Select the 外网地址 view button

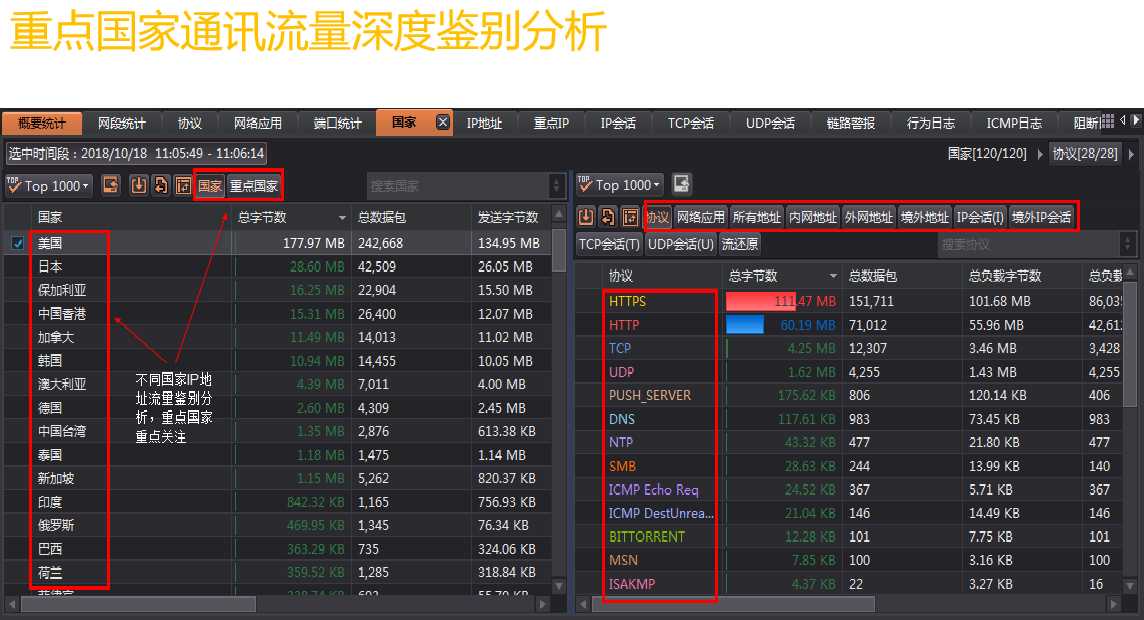[x=868, y=217]
